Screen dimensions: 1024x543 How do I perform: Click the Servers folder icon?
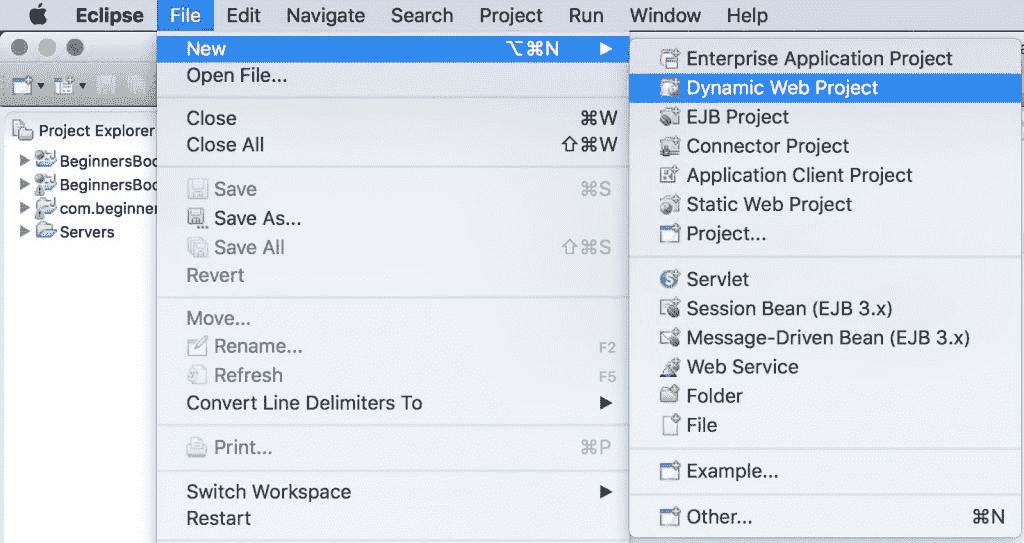coord(46,231)
